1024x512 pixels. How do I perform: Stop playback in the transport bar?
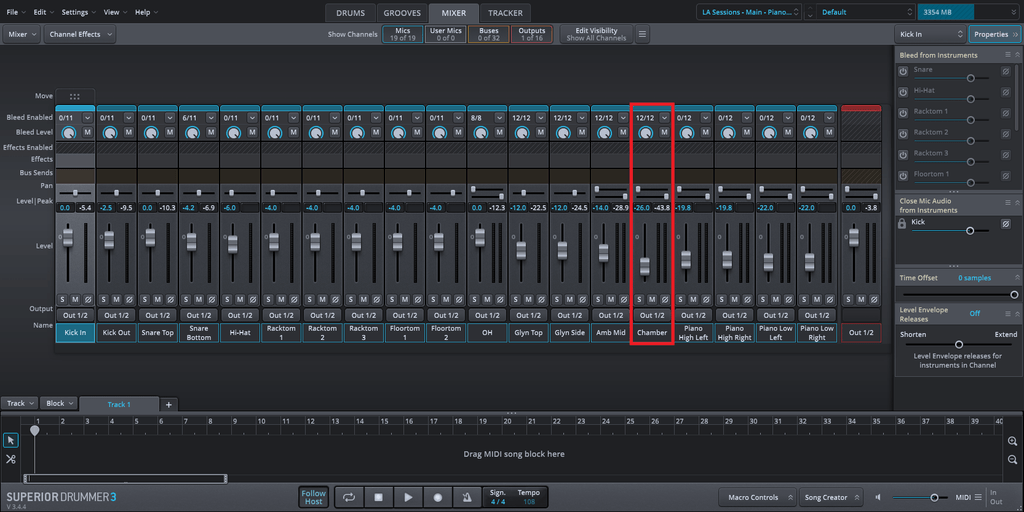(379, 497)
